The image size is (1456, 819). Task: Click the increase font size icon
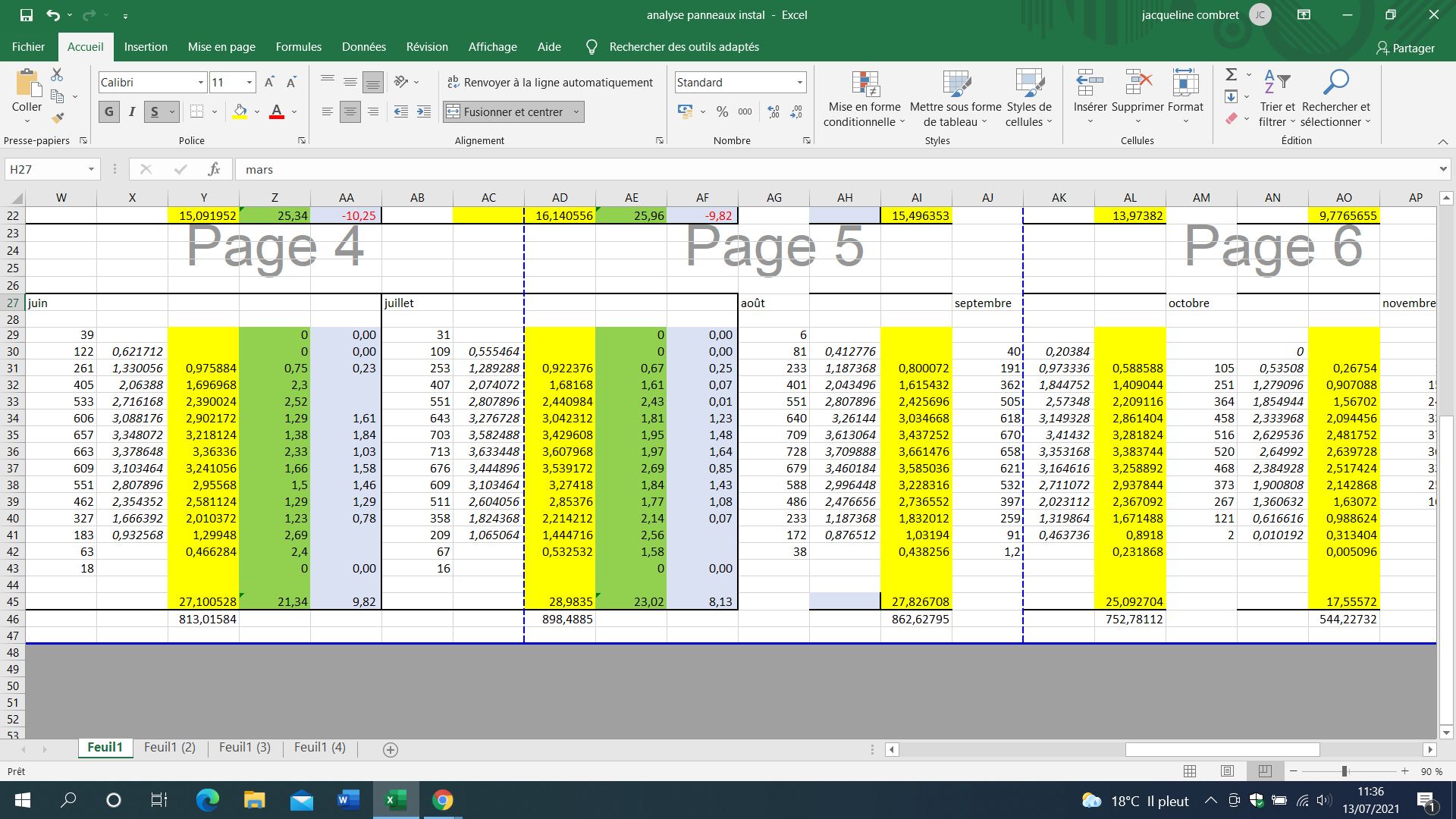(x=269, y=82)
